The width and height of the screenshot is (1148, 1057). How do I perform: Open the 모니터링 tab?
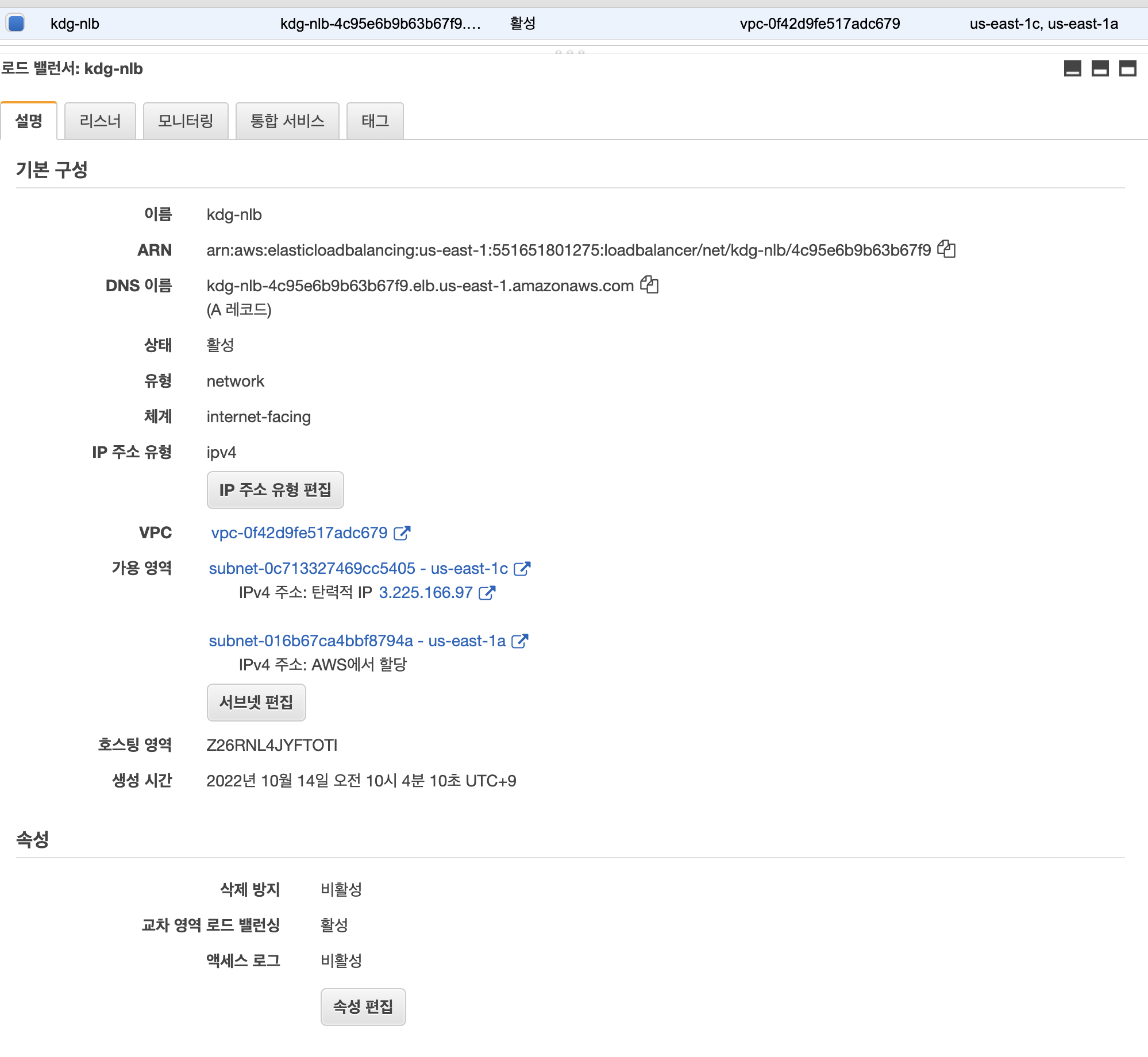point(186,121)
